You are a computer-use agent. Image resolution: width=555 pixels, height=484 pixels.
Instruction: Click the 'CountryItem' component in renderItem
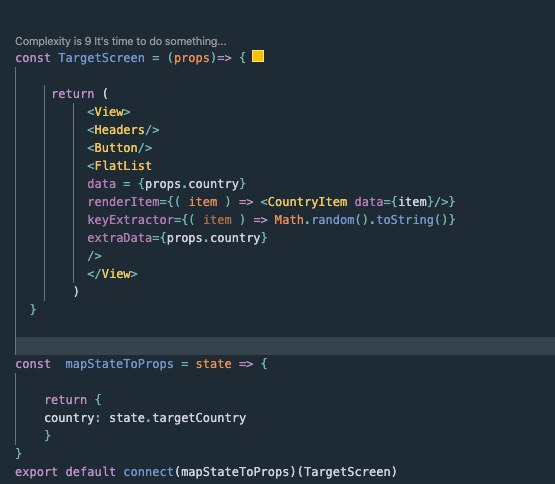click(x=307, y=202)
